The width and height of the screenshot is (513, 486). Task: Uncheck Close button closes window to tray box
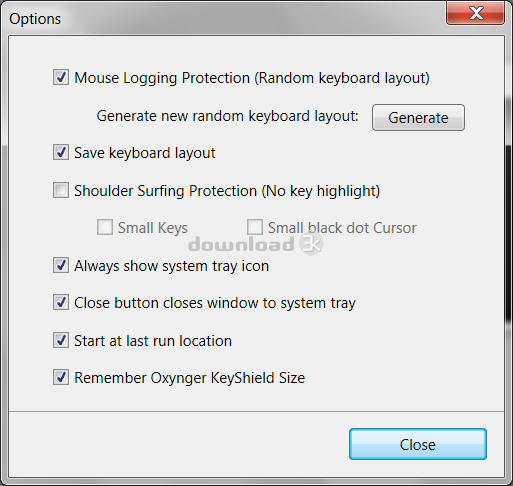(x=61, y=302)
